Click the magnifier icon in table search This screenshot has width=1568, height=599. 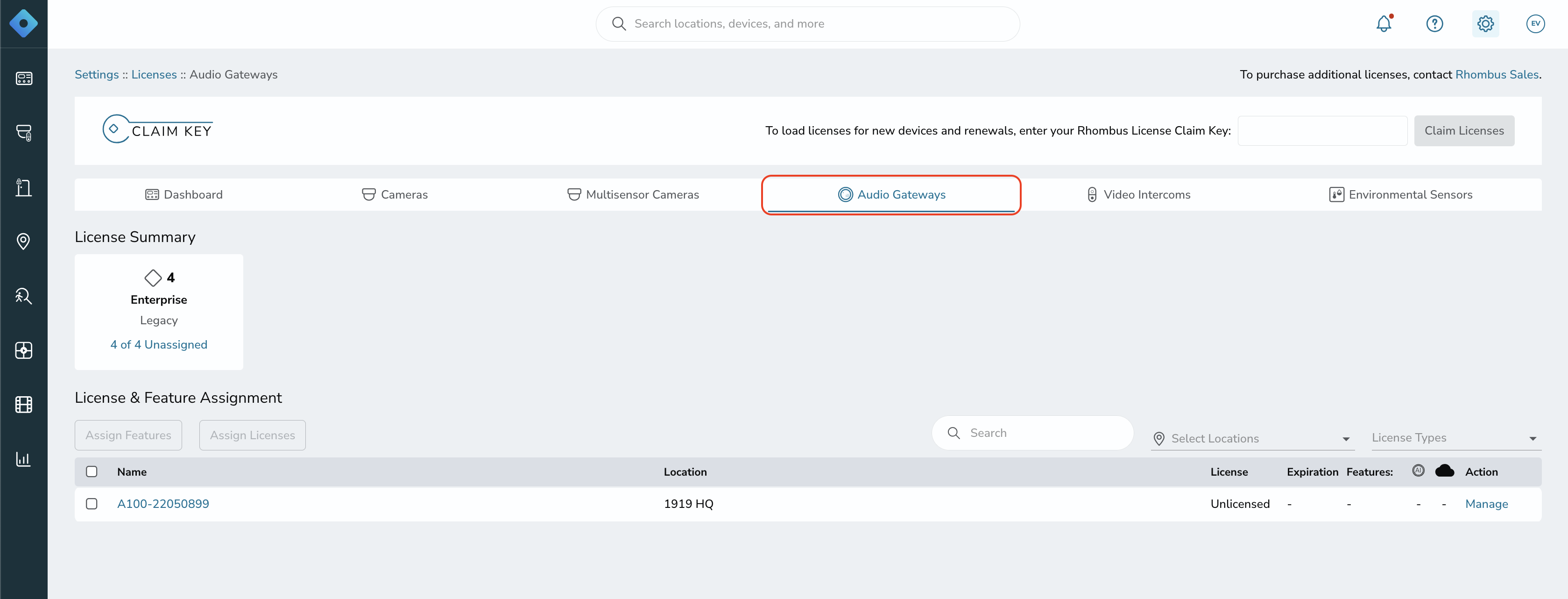point(953,433)
